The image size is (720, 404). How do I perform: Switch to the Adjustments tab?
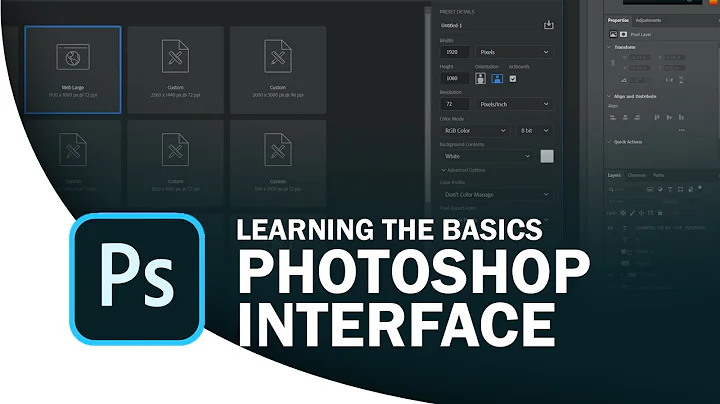pos(648,20)
